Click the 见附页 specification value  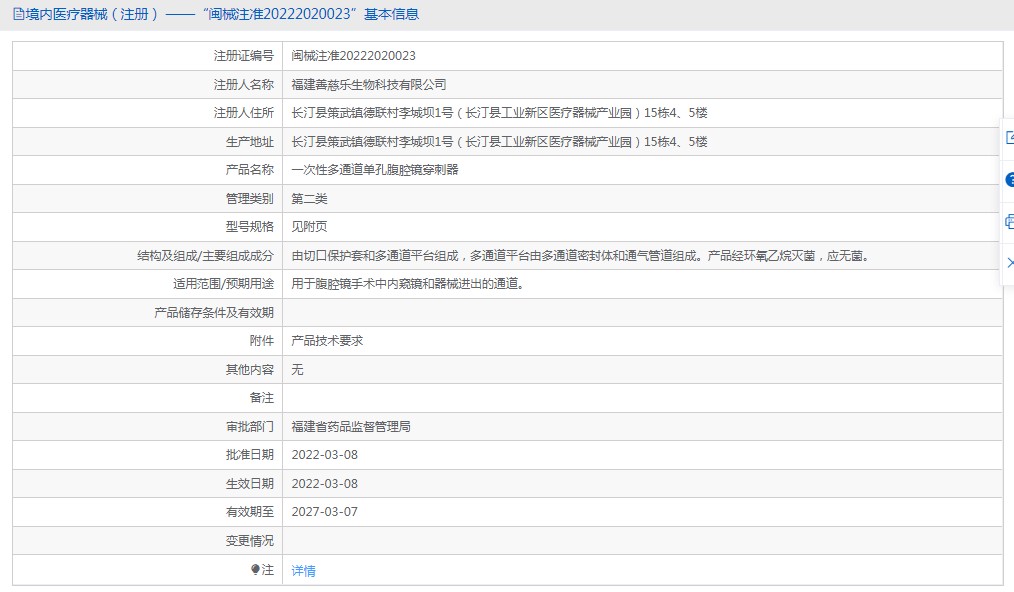[x=309, y=226]
